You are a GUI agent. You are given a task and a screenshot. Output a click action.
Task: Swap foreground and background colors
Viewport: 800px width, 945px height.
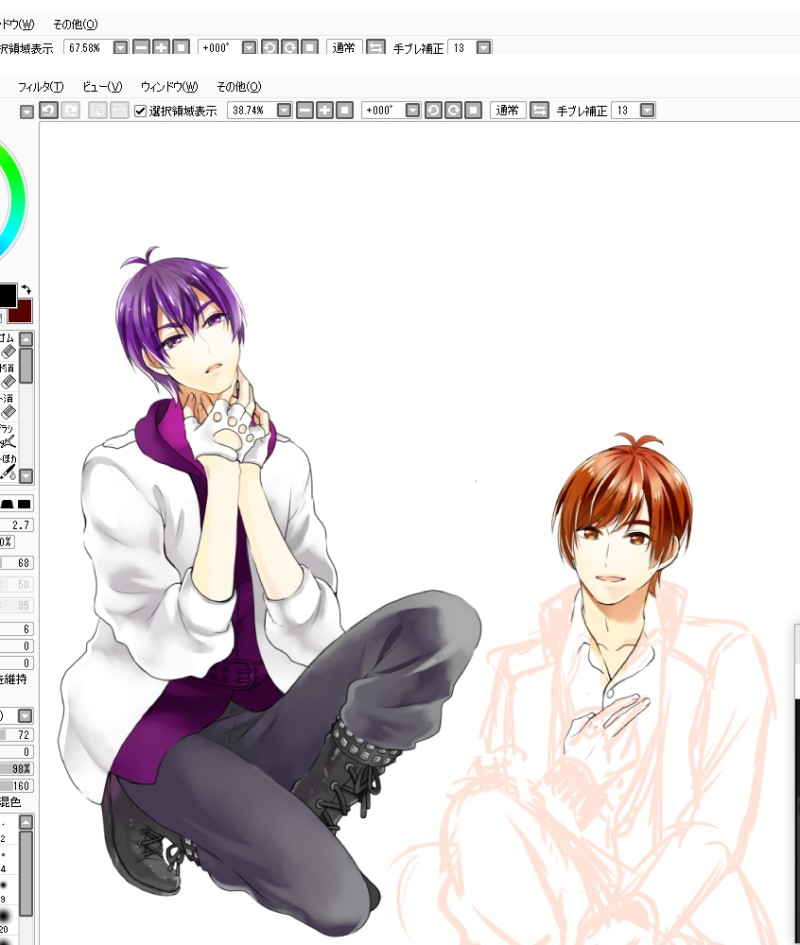(26, 289)
